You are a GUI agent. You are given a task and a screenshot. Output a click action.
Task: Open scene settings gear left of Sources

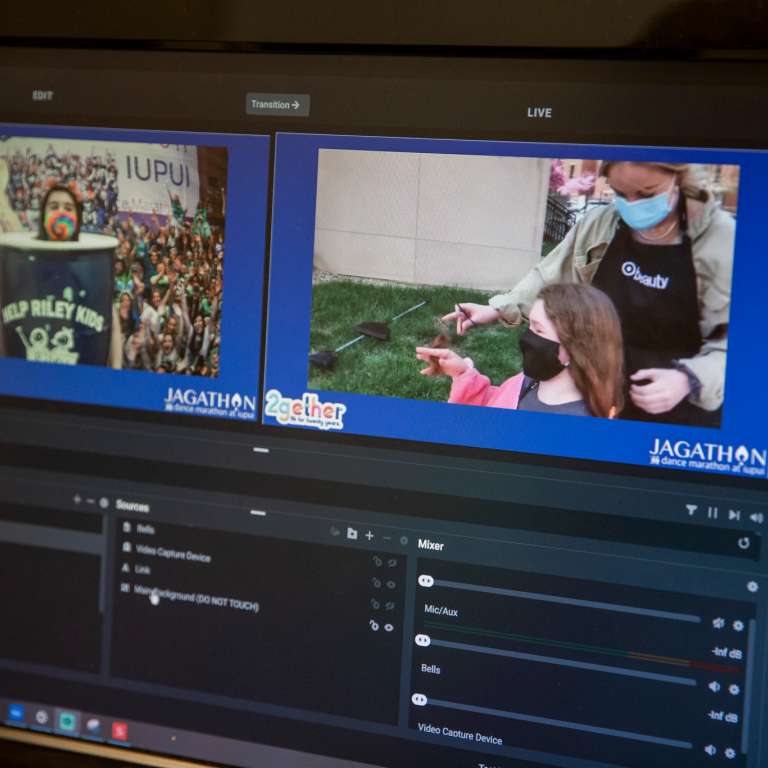[104, 503]
